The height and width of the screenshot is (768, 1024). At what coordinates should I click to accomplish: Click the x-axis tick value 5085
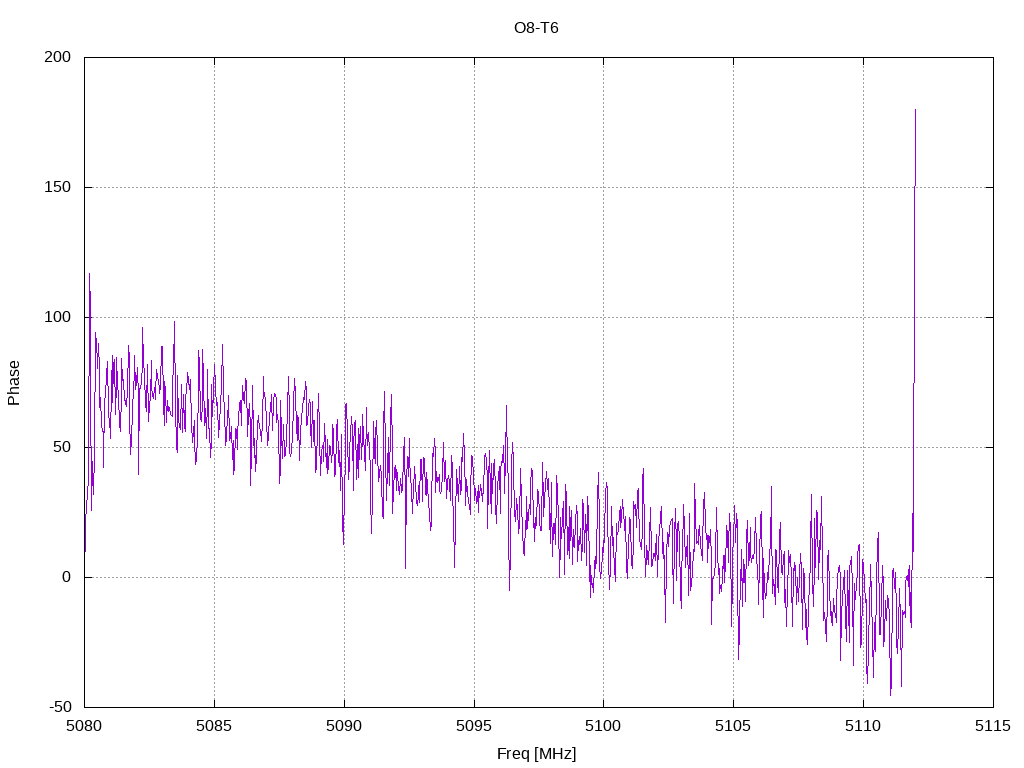pyautogui.click(x=214, y=726)
